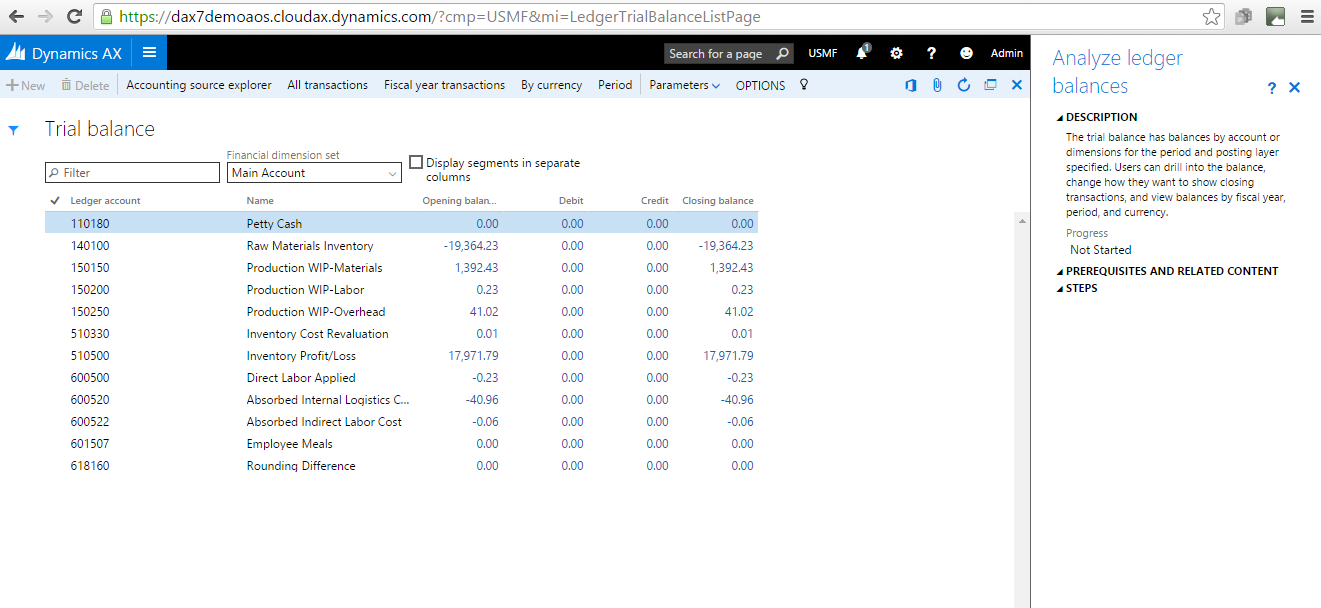Attach a document using the paperclip icon
The image size is (1321, 608).
[x=937, y=85]
